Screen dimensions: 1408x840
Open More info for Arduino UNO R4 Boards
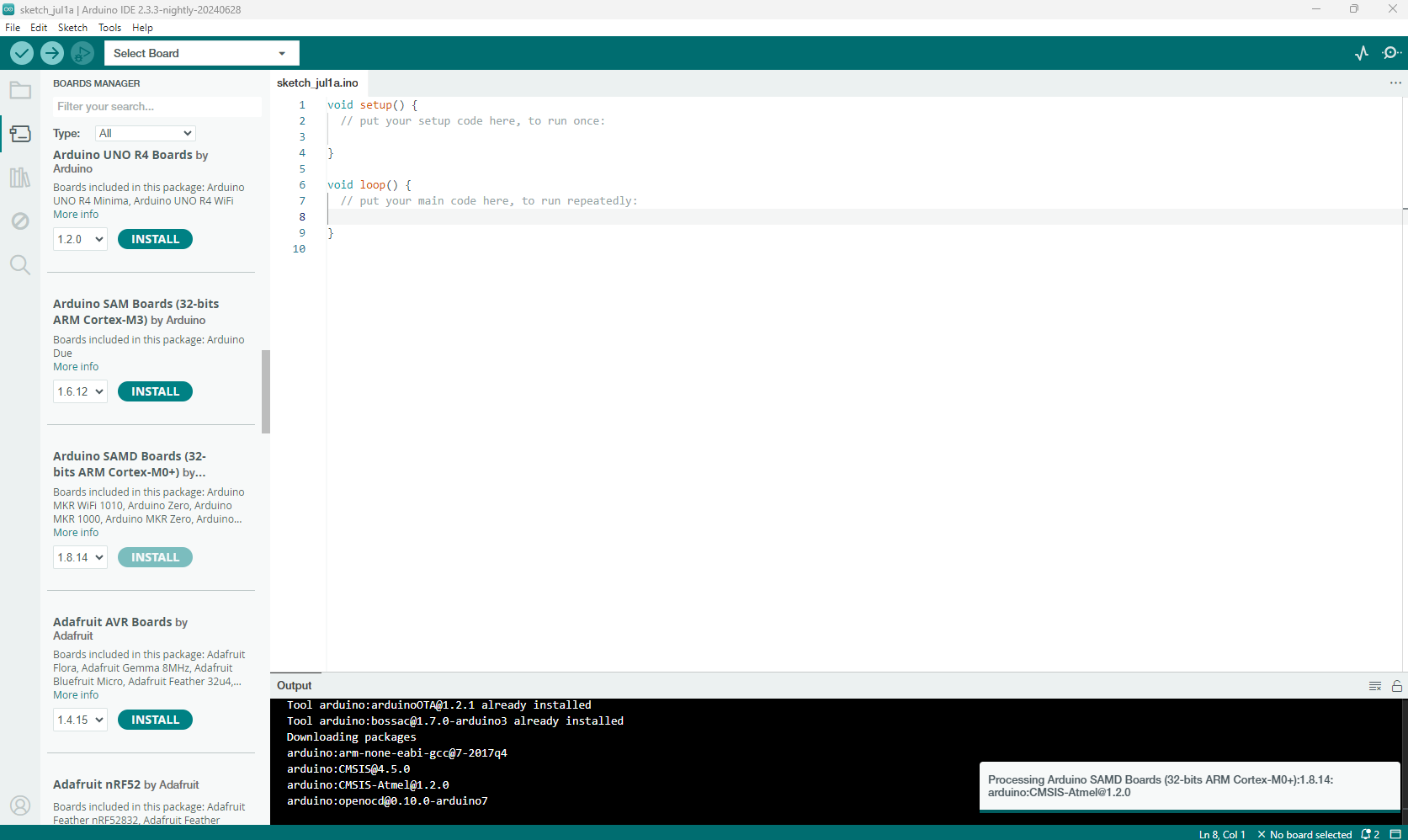76,215
